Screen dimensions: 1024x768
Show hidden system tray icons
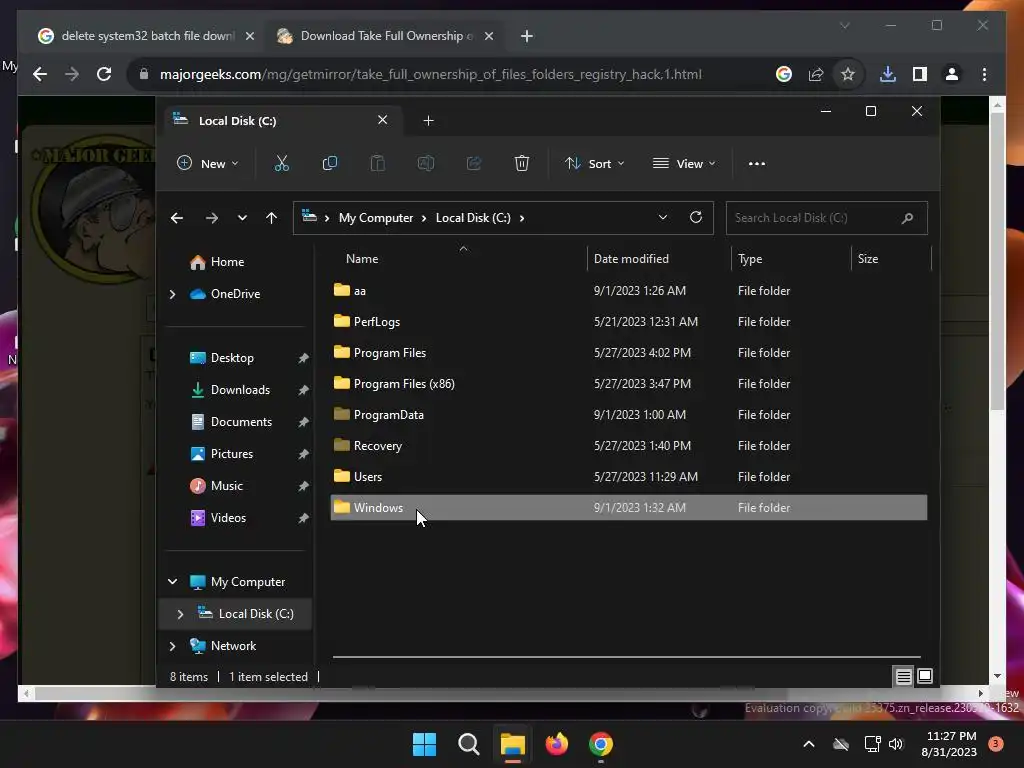(x=808, y=744)
